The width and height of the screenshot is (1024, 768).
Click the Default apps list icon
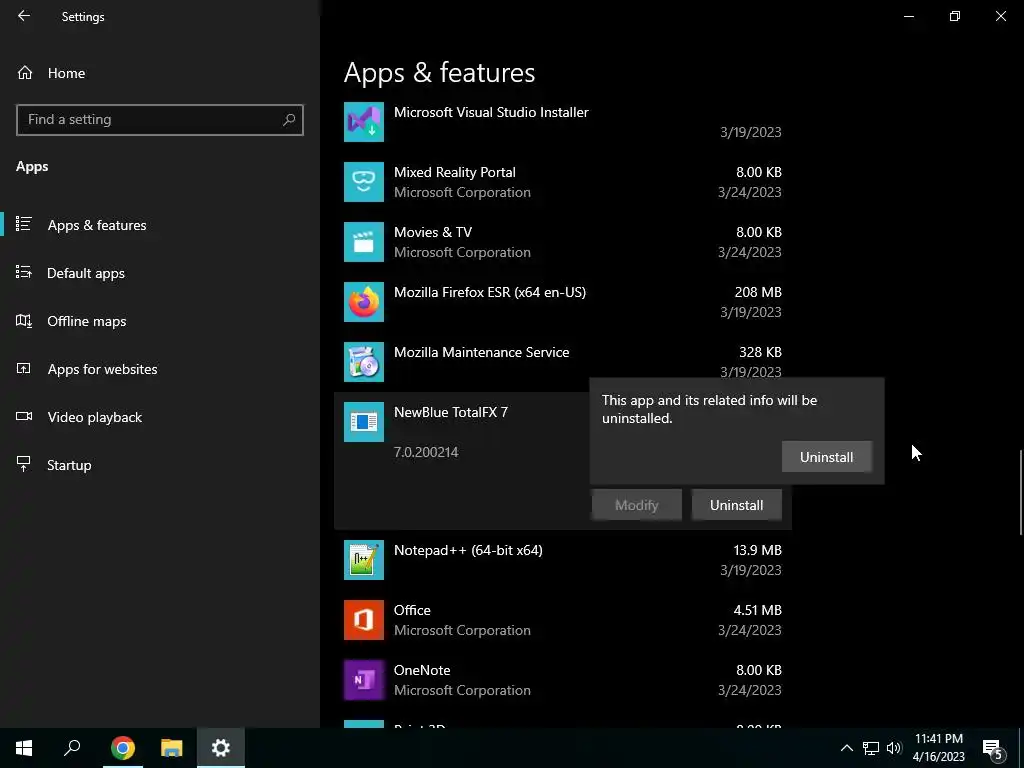24,272
